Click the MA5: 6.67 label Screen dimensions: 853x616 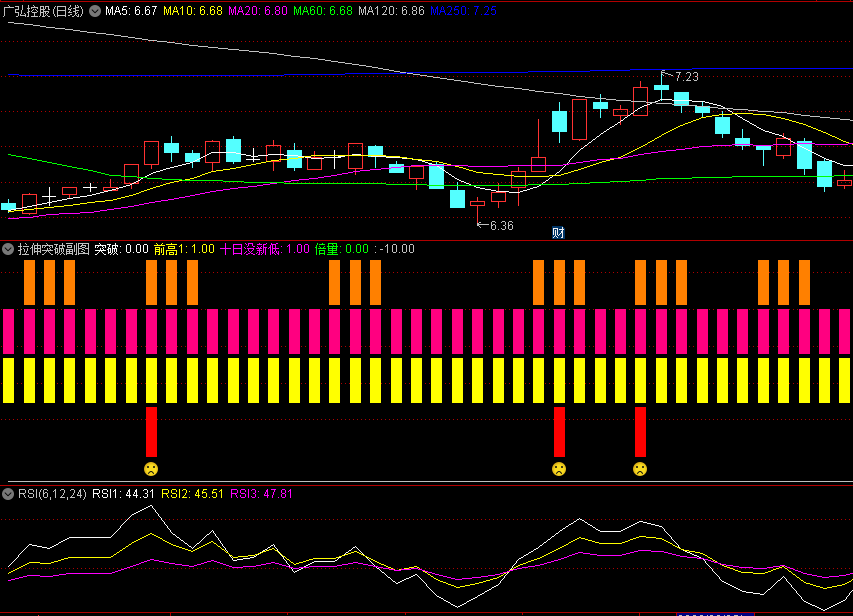pos(131,11)
